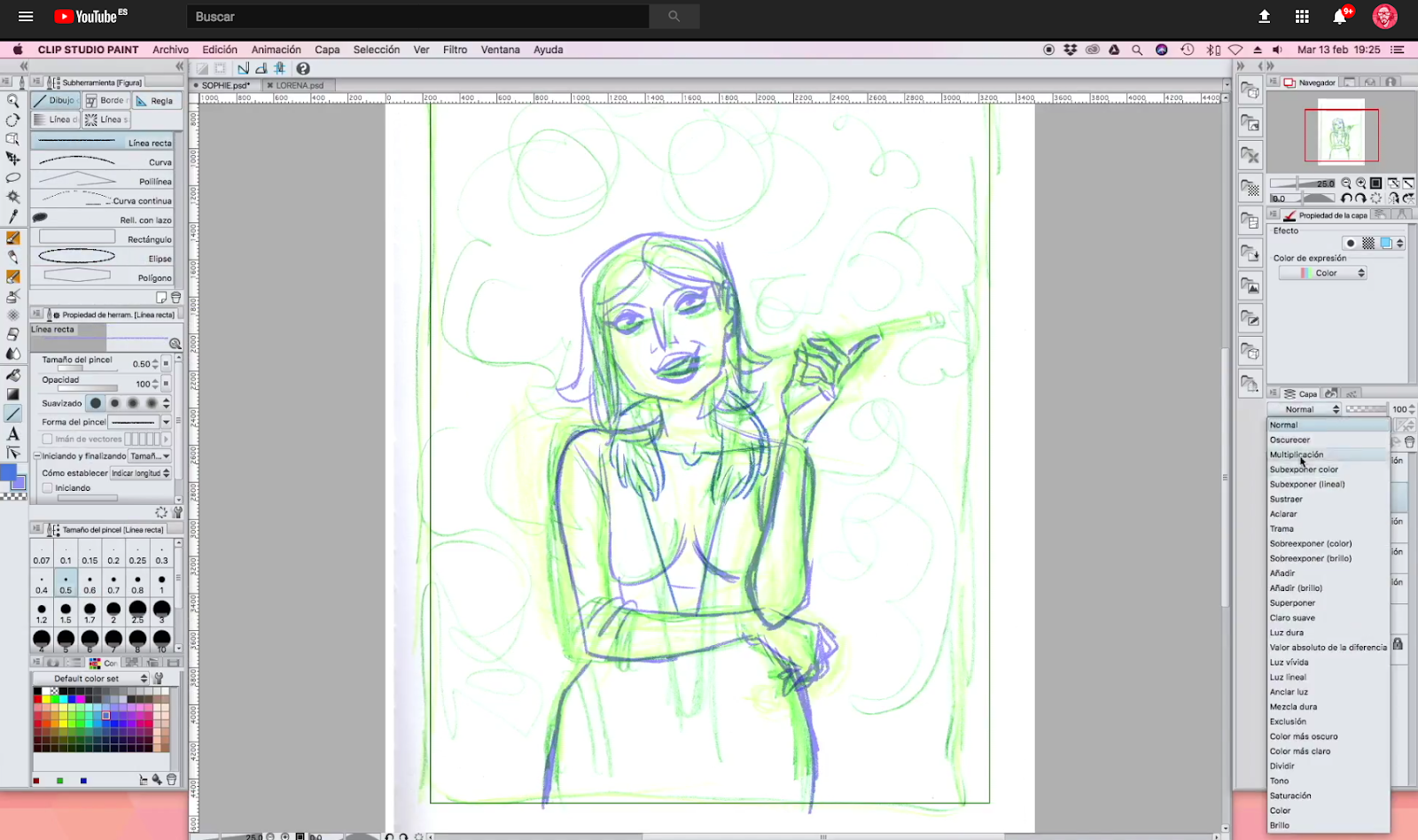Viewport: 1418px width, 840px height.
Task: Select the Curva continua sub tool
Action: (103, 199)
